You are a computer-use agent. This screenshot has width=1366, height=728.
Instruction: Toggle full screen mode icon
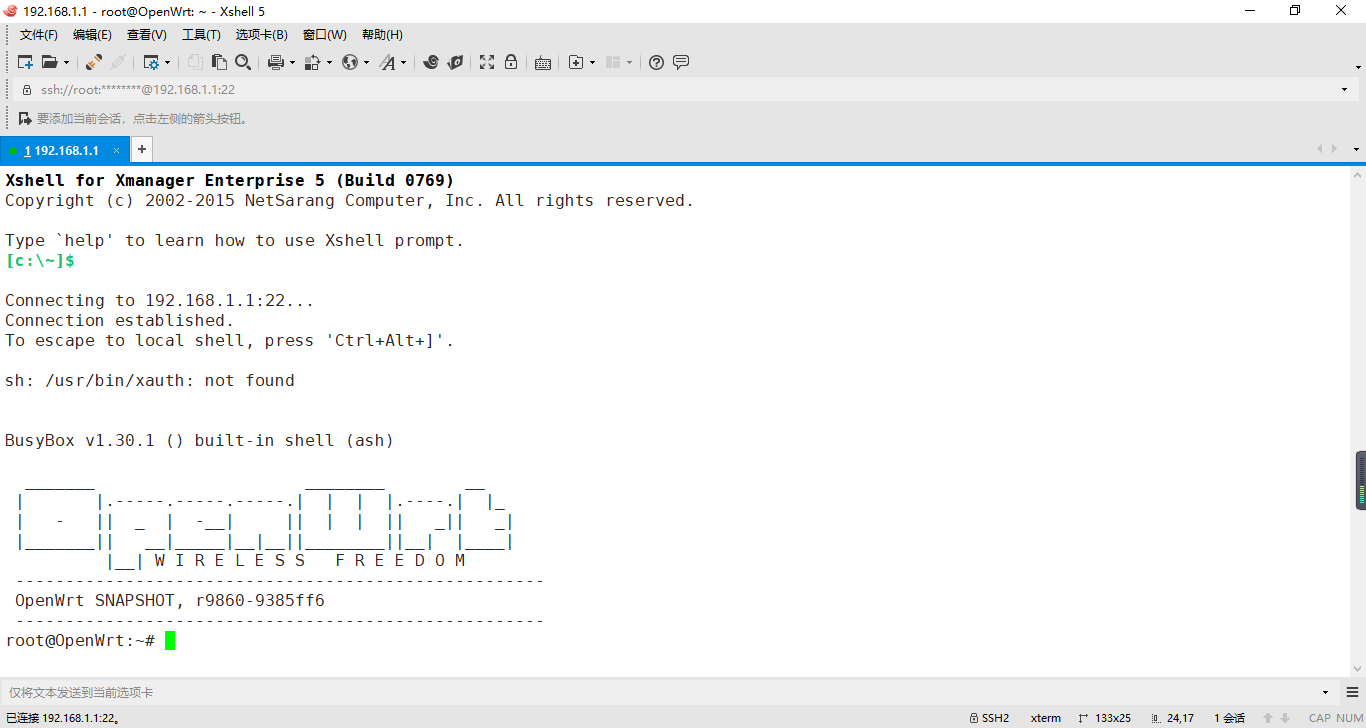(x=487, y=62)
